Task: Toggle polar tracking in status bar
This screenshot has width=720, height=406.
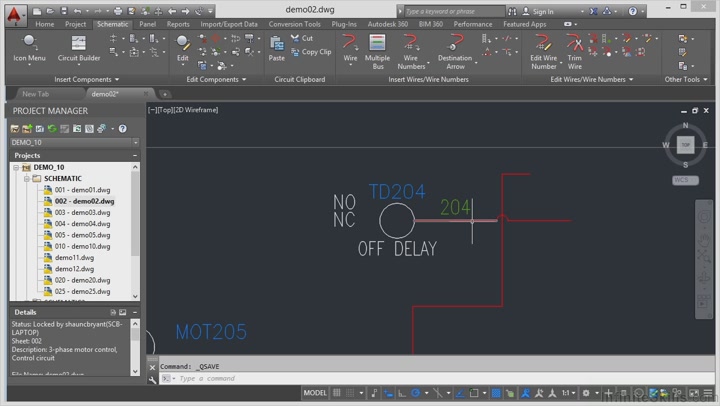Action: (416, 393)
